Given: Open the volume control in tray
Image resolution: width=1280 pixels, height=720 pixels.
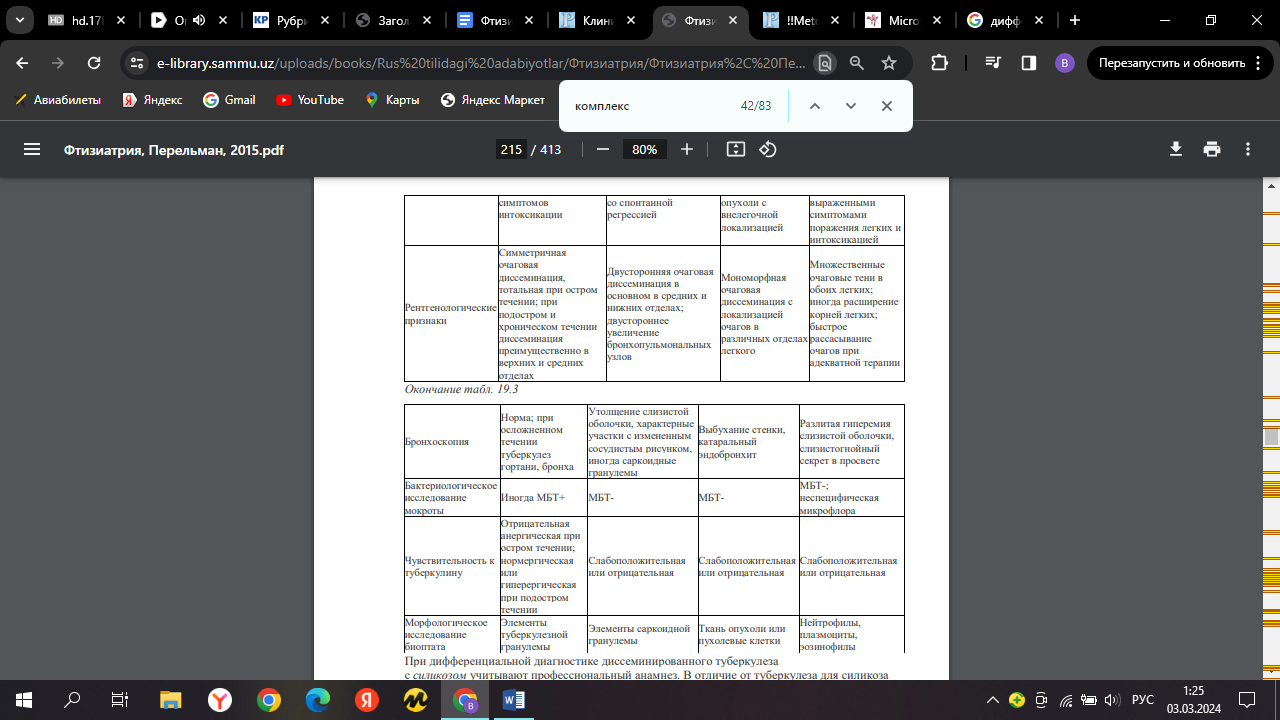Looking at the screenshot, I should (x=1113, y=700).
